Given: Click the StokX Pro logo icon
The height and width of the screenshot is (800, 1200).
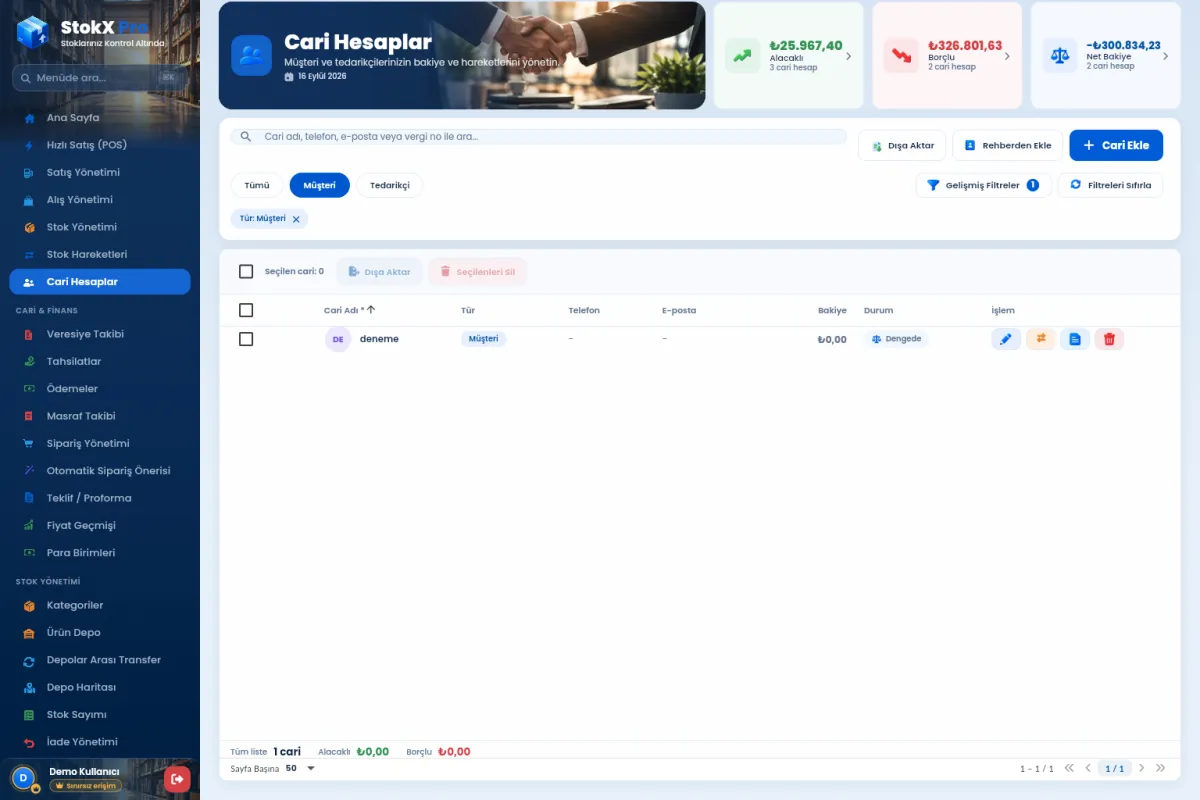Looking at the screenshot, I should 33,31.
